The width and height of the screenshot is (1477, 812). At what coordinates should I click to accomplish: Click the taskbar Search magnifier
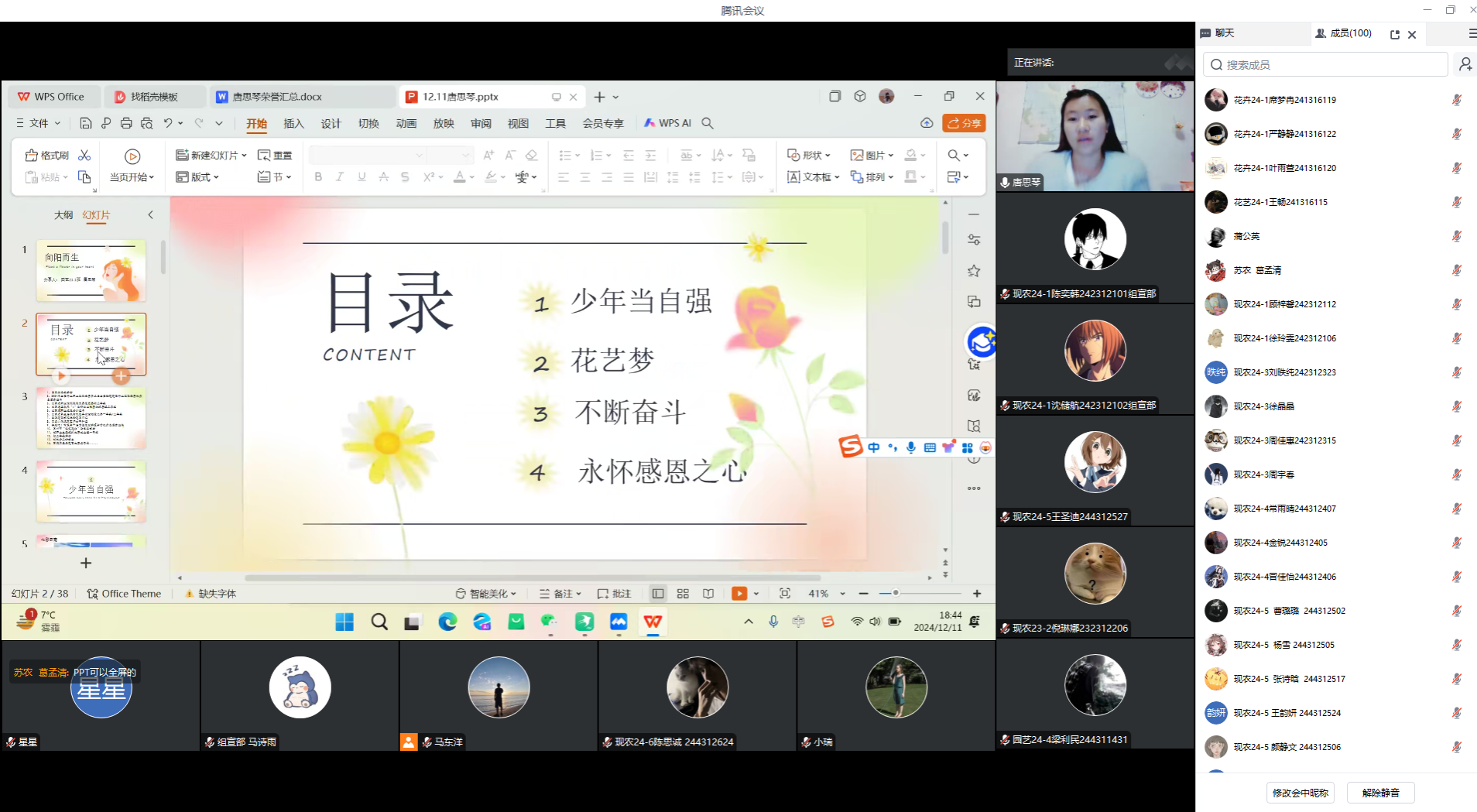379,622
